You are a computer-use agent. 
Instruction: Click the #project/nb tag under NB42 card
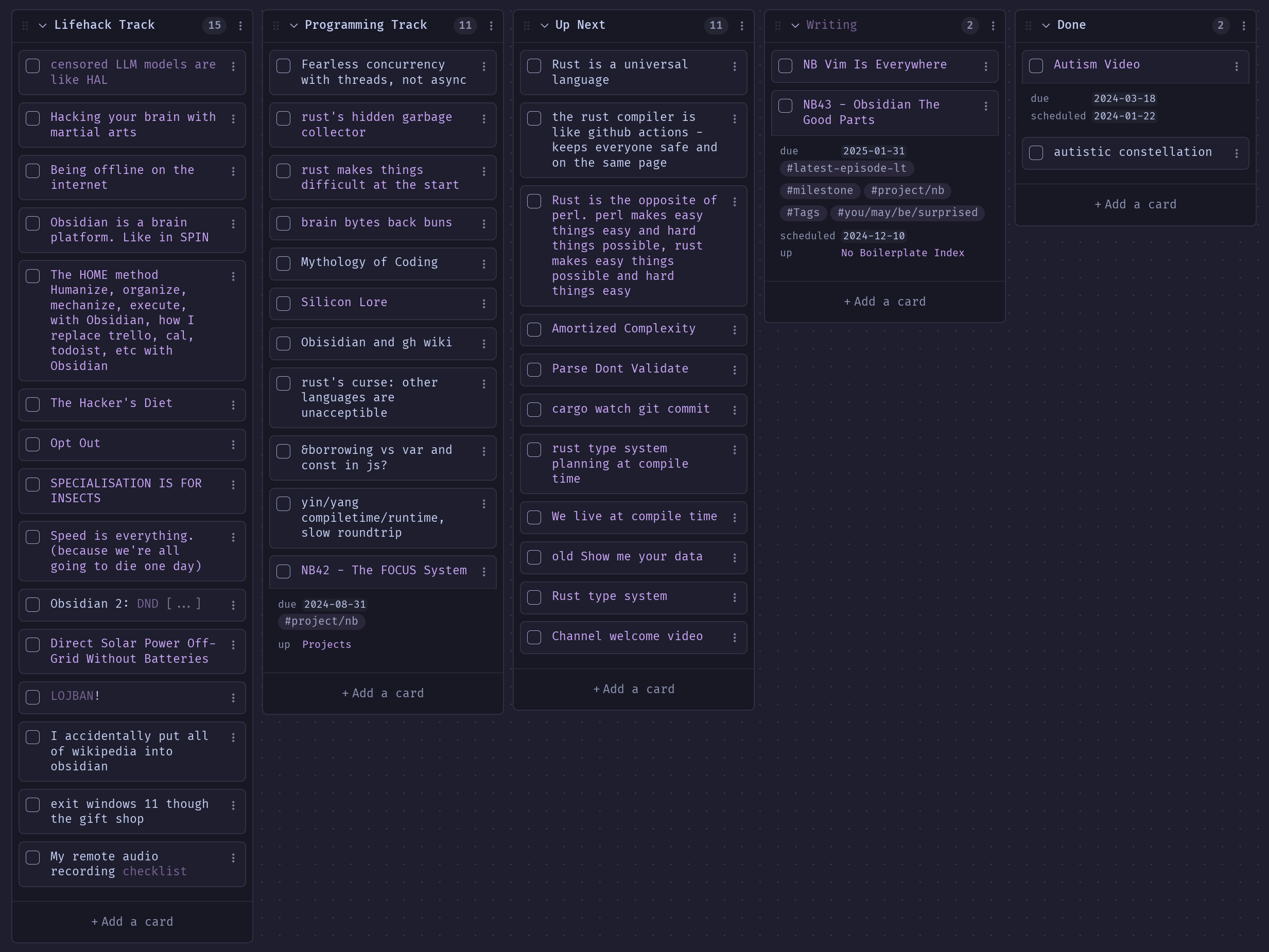(321, 622)
